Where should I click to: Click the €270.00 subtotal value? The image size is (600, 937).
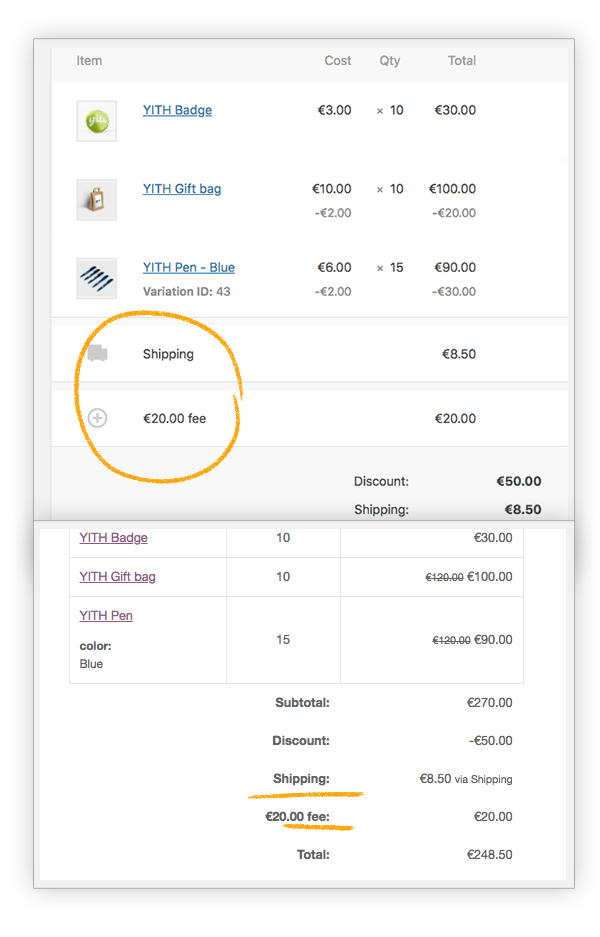tap(489, 703)
